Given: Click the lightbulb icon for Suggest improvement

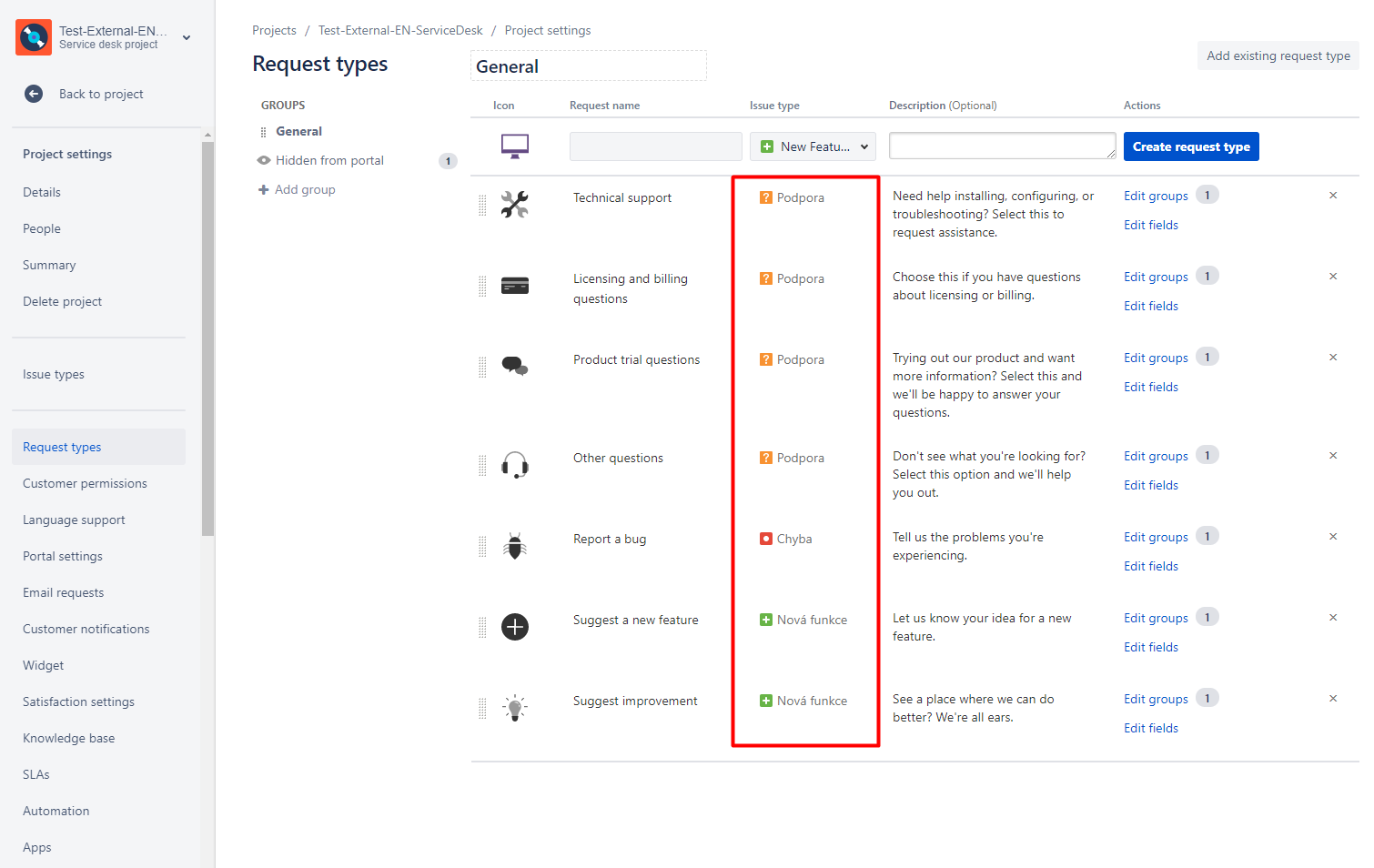Looking at the screenshot, I should (515, 708).
